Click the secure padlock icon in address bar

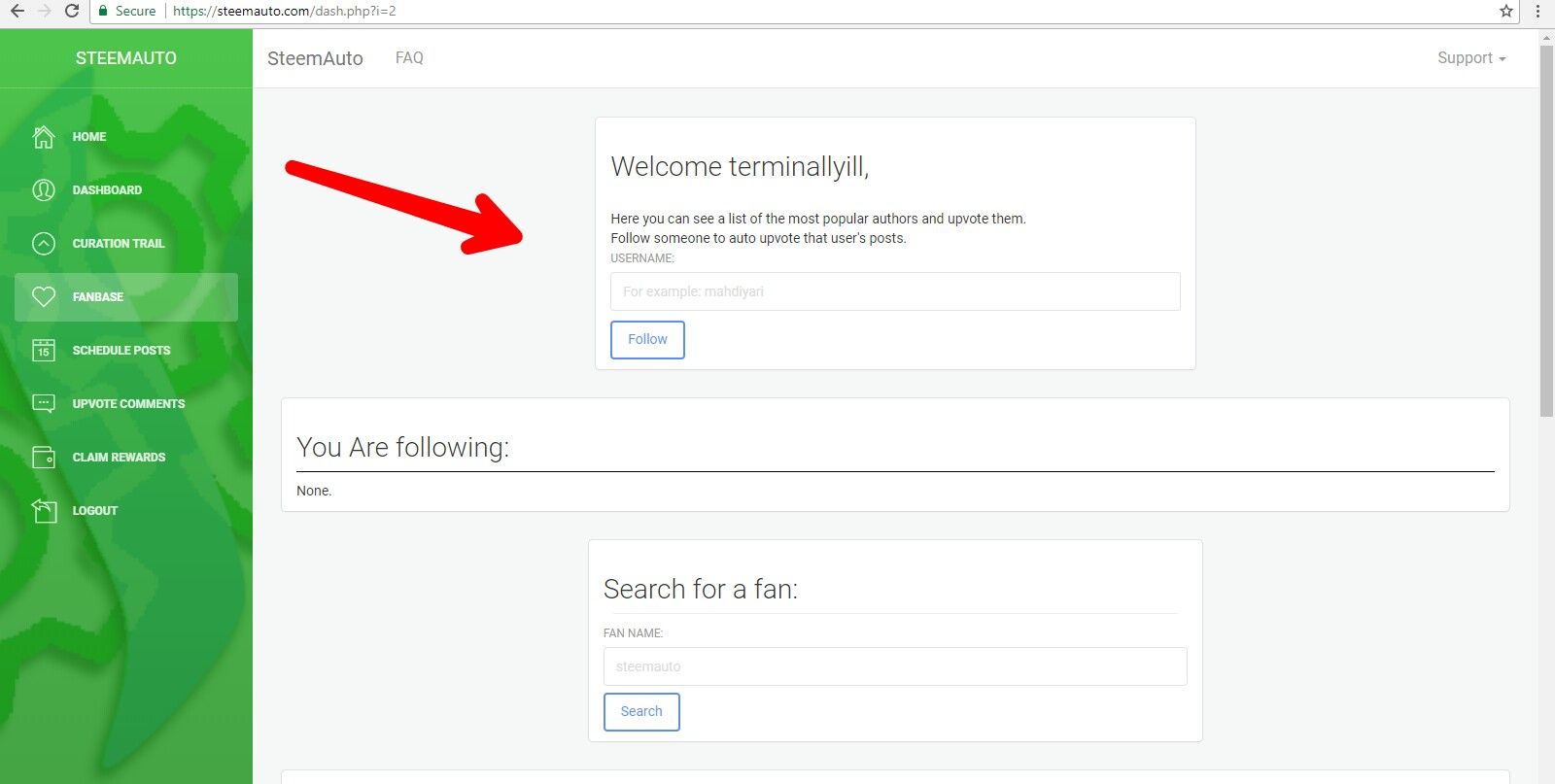(103, 11)
